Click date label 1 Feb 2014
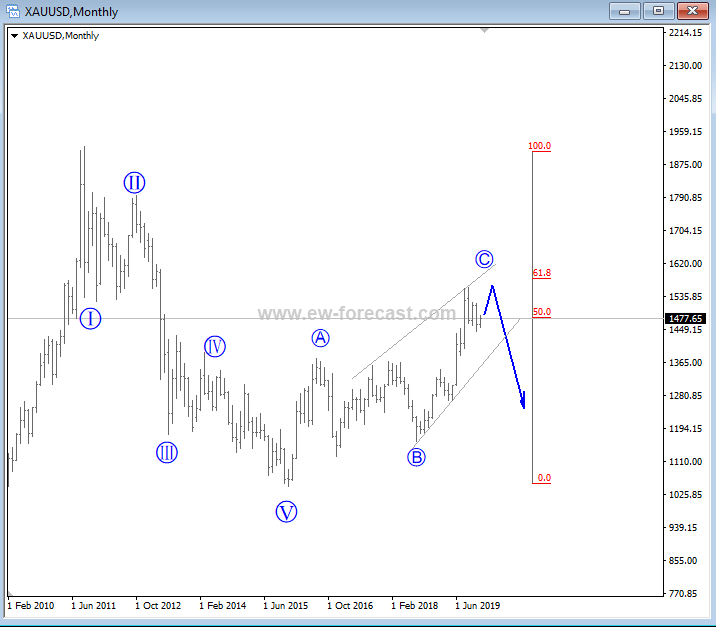Viewport: 716px width, 627px height. point(222,606)
